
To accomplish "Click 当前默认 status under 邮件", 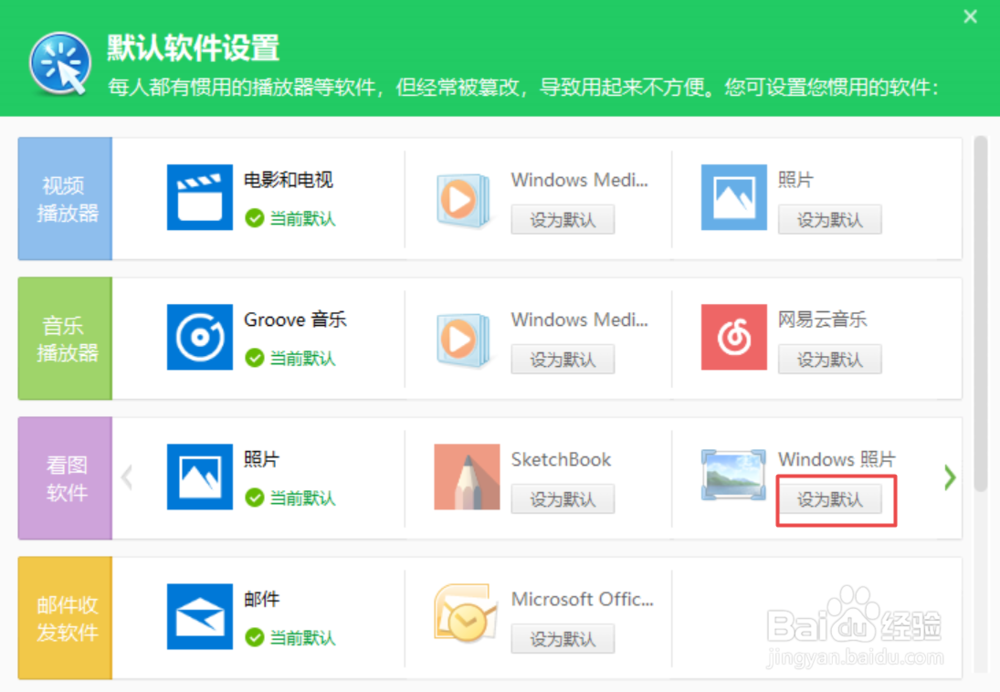I will [x=302, y=638].
